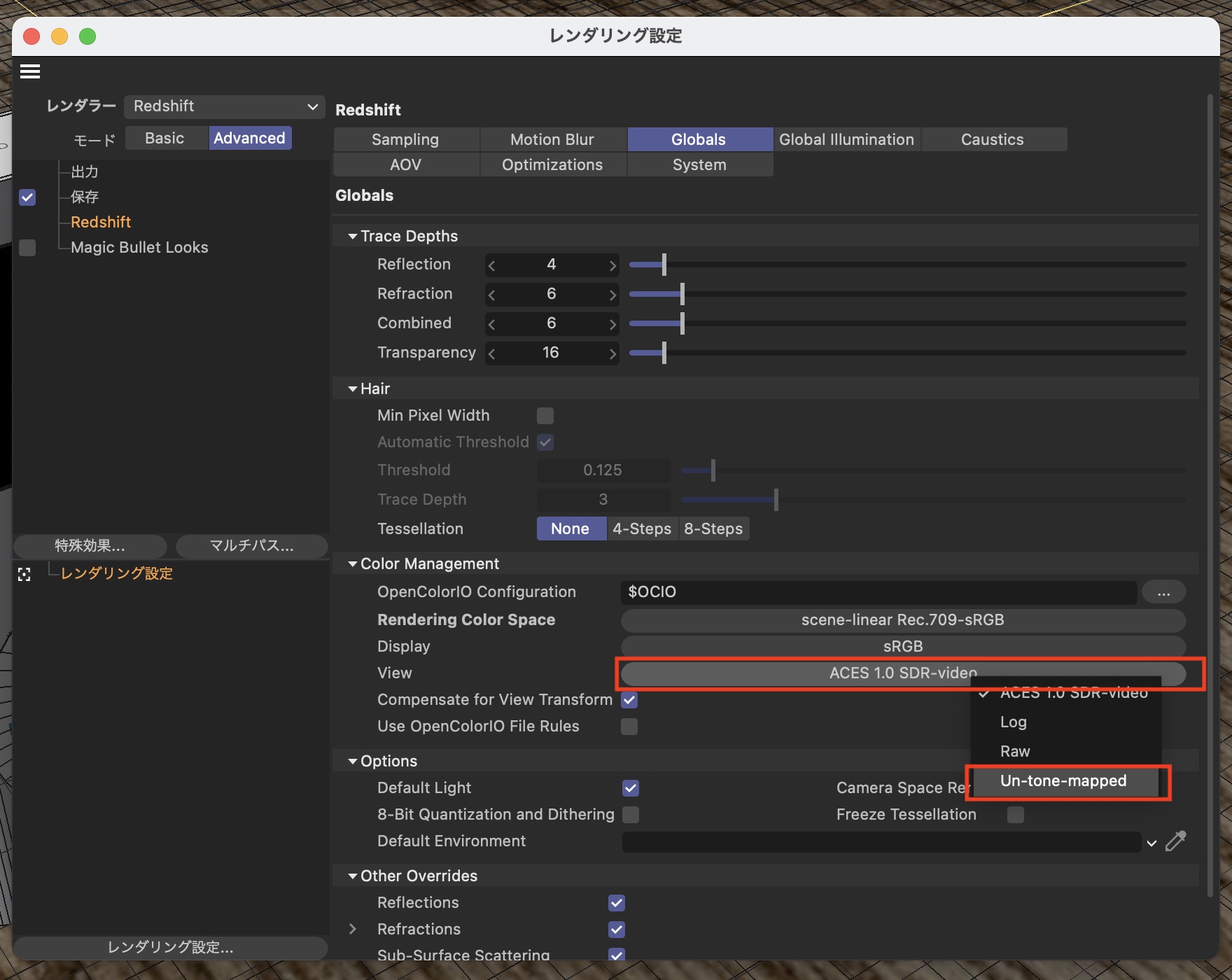Open Rendering Color Space dropdown
Image resolution: width=1232 pixels, height=980 pixels.
902,620
